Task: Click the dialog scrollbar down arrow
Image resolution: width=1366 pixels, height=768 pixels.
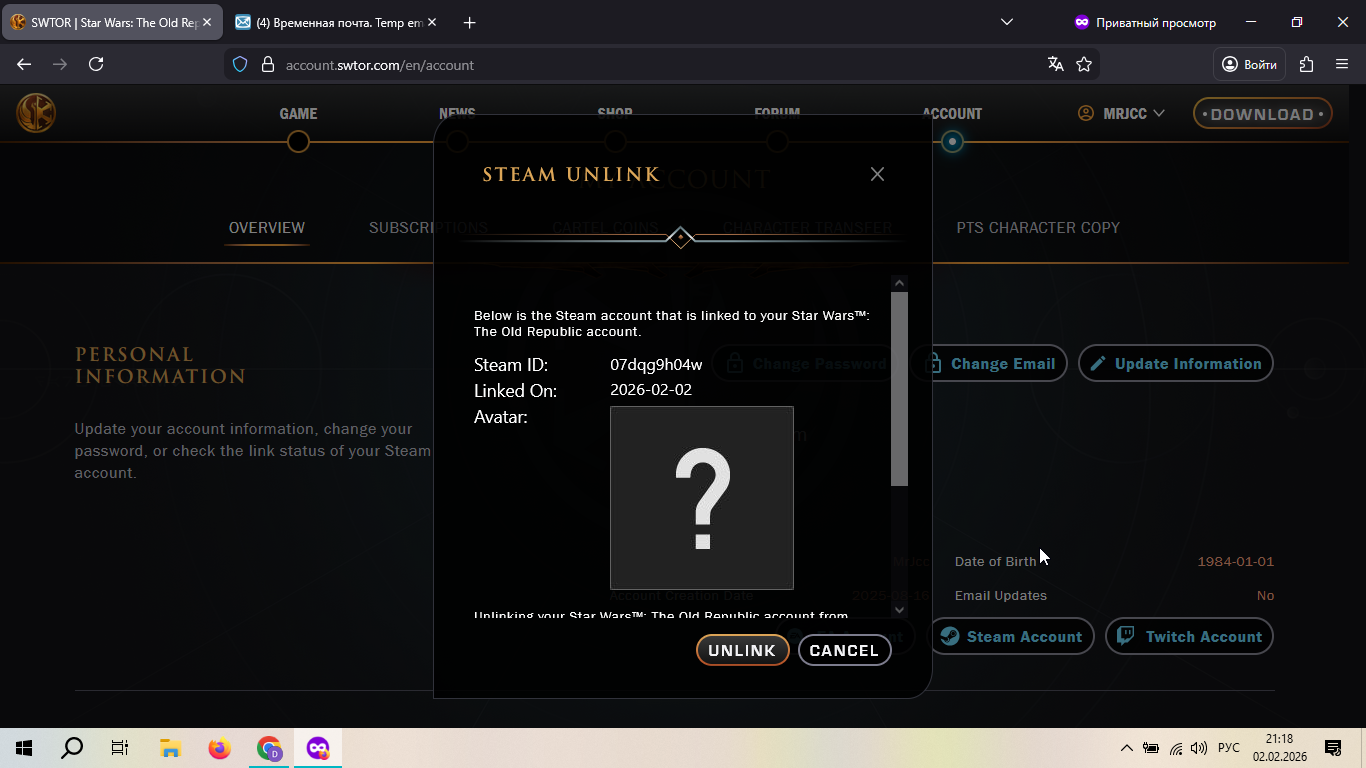Action: (x=899, y=610)
